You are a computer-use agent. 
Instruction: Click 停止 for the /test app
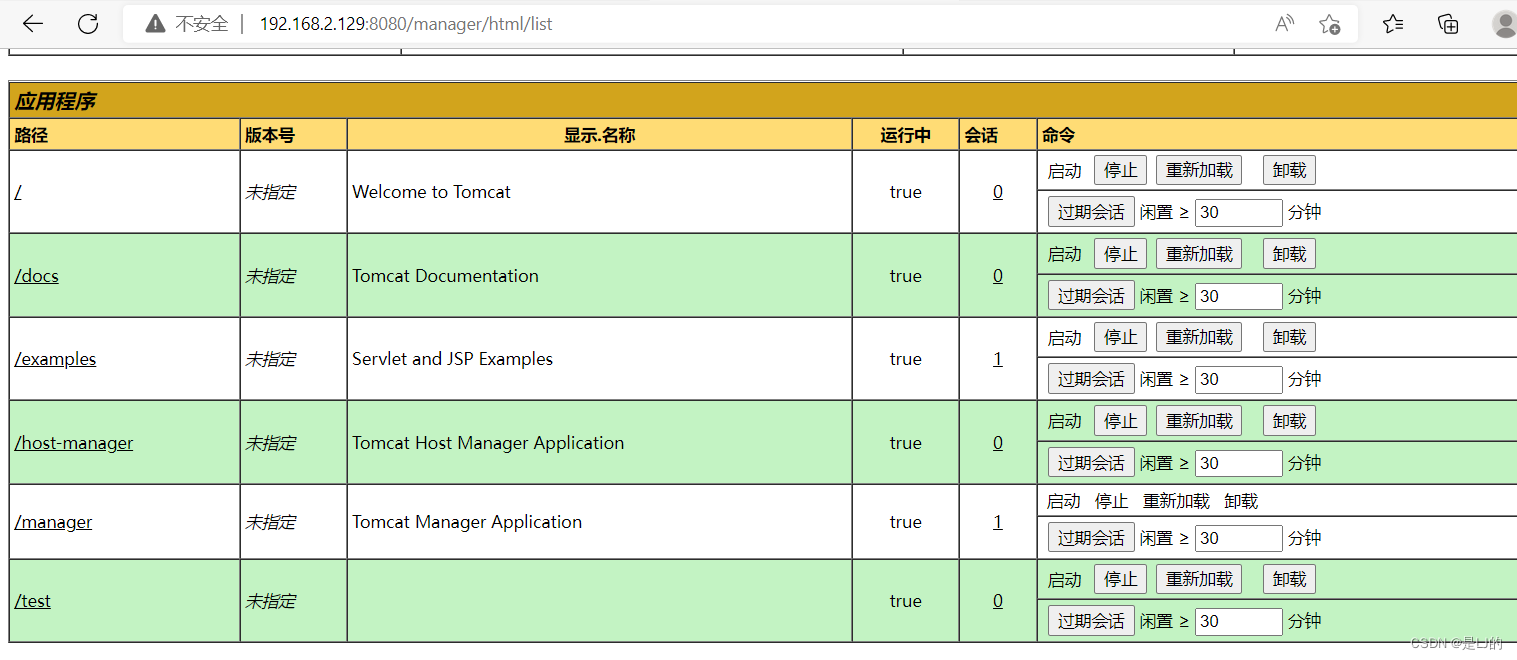pos(1120,579)
